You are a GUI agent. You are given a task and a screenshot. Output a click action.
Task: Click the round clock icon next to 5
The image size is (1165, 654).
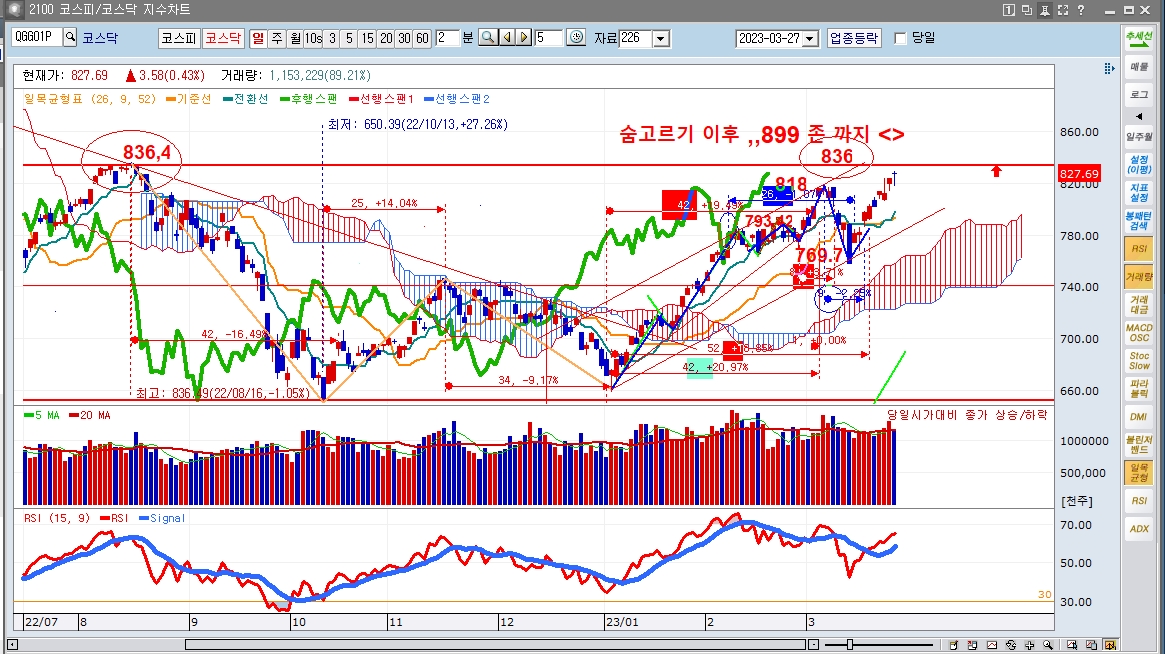(x=576, y=37)
